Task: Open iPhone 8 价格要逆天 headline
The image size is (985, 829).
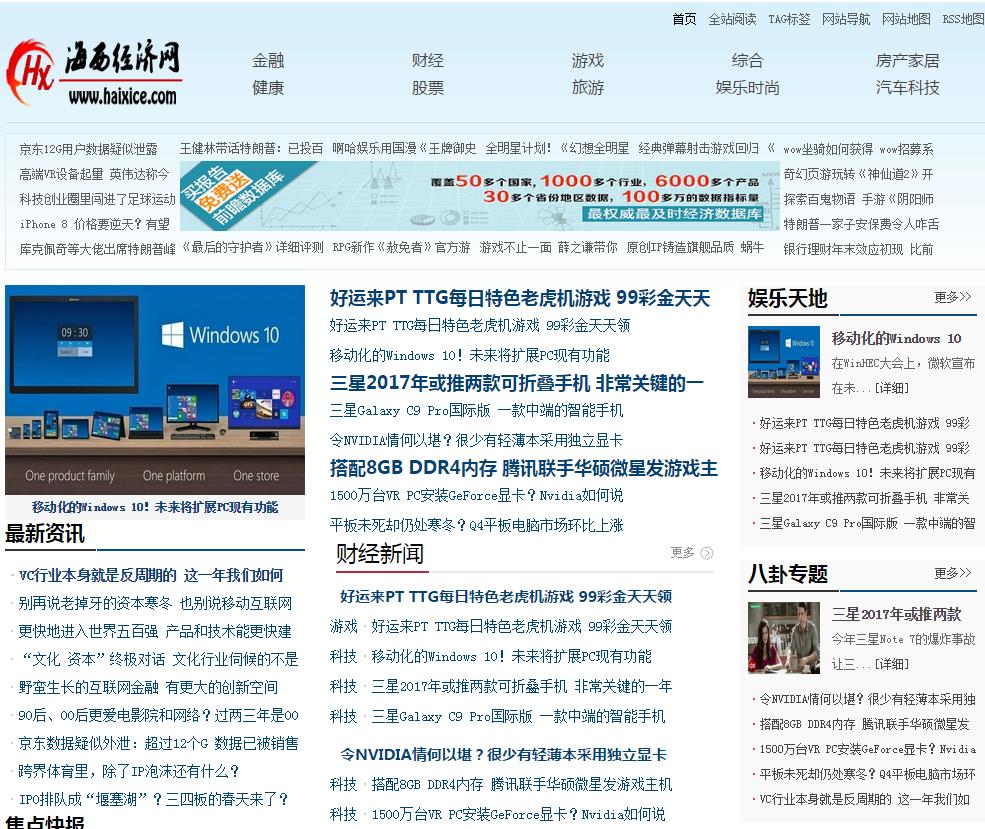Action: pyautogui.click(x=94, y=224)
